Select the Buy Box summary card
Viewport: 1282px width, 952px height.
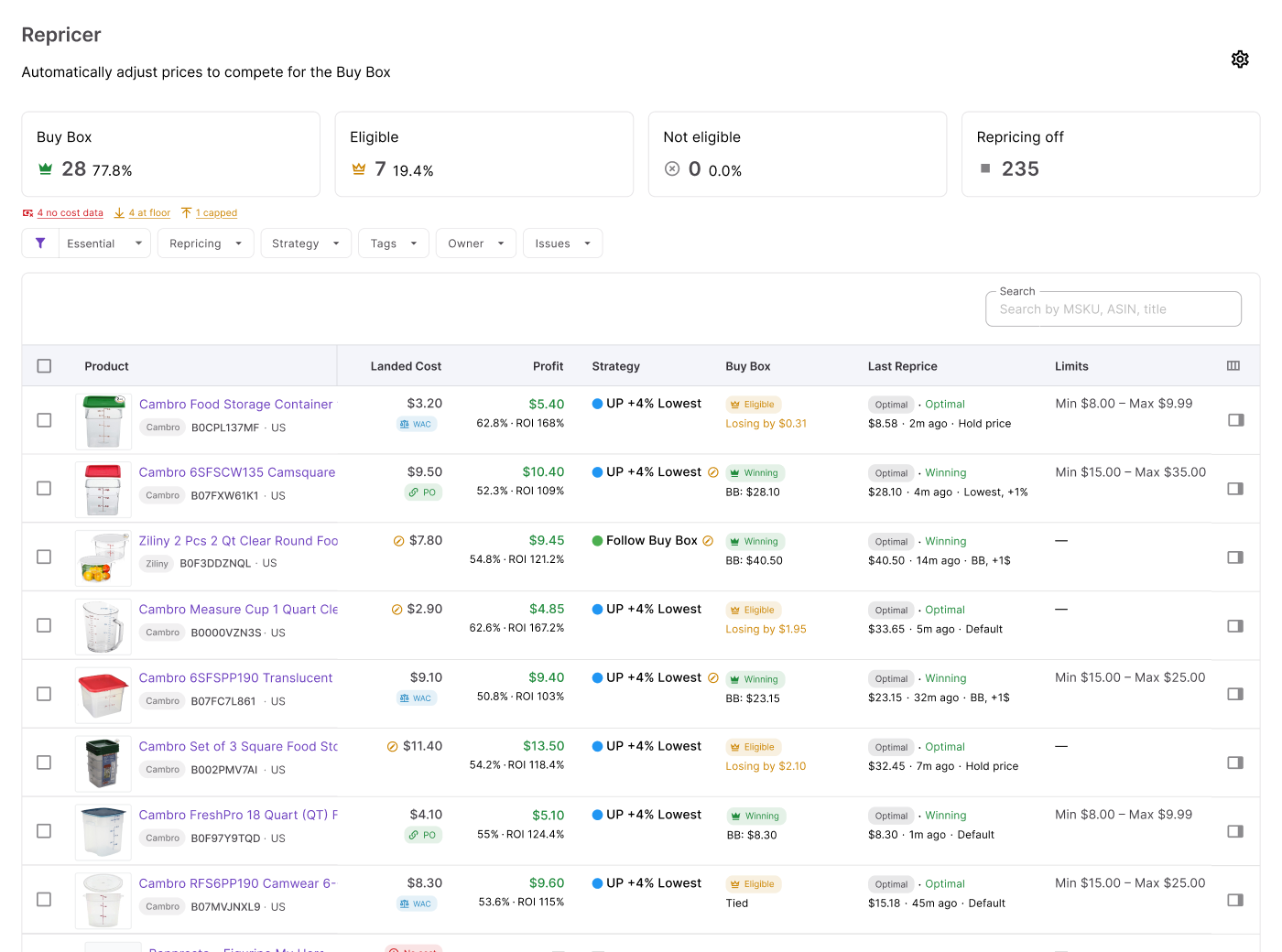pyautogui.click(x=171, y=154)
